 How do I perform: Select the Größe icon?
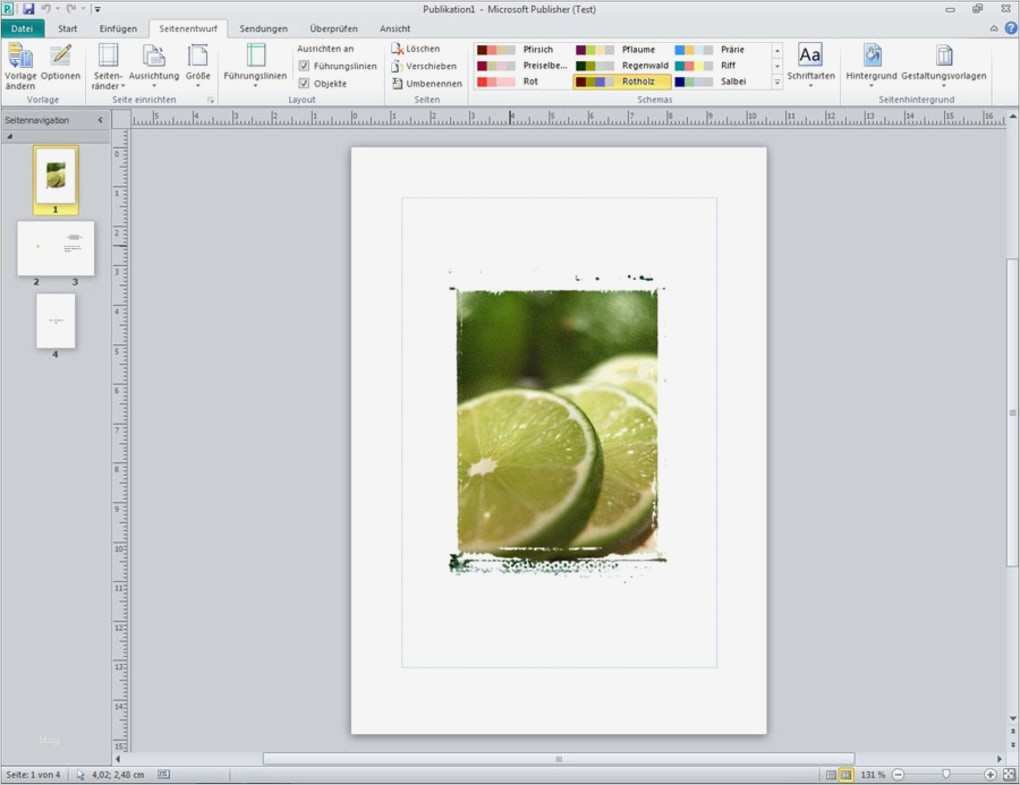[x=197, y=62]
